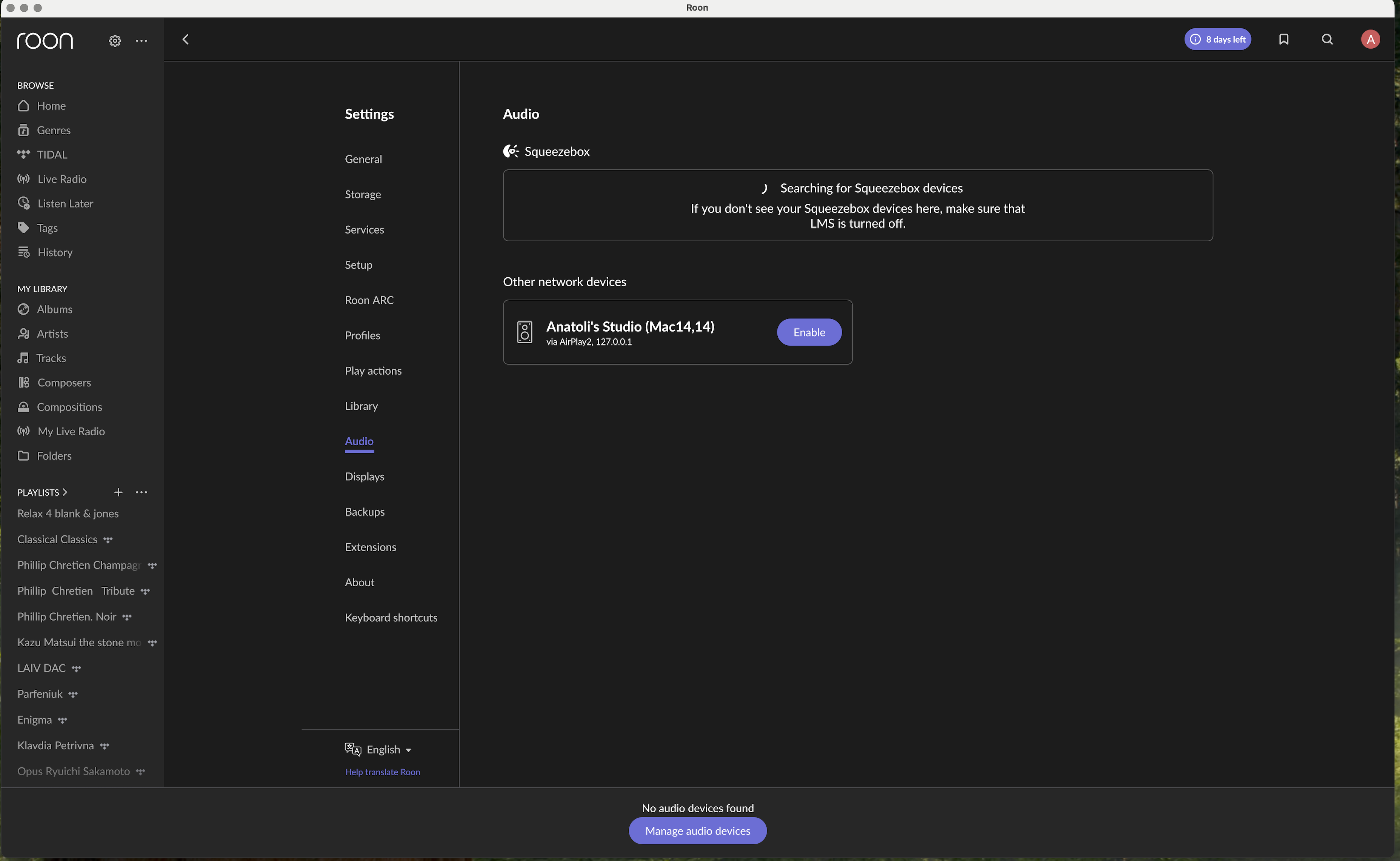Open the bookmarks icon in top bar

(x=1283, y=39)
